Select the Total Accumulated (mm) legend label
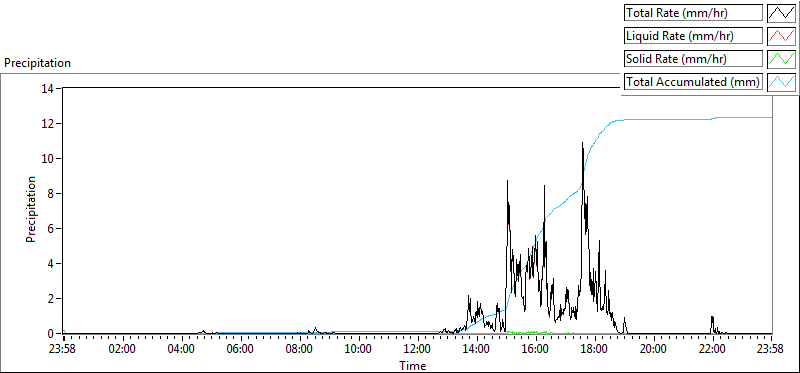The width and height of the screenshot is (800, 373). (693, 82)
